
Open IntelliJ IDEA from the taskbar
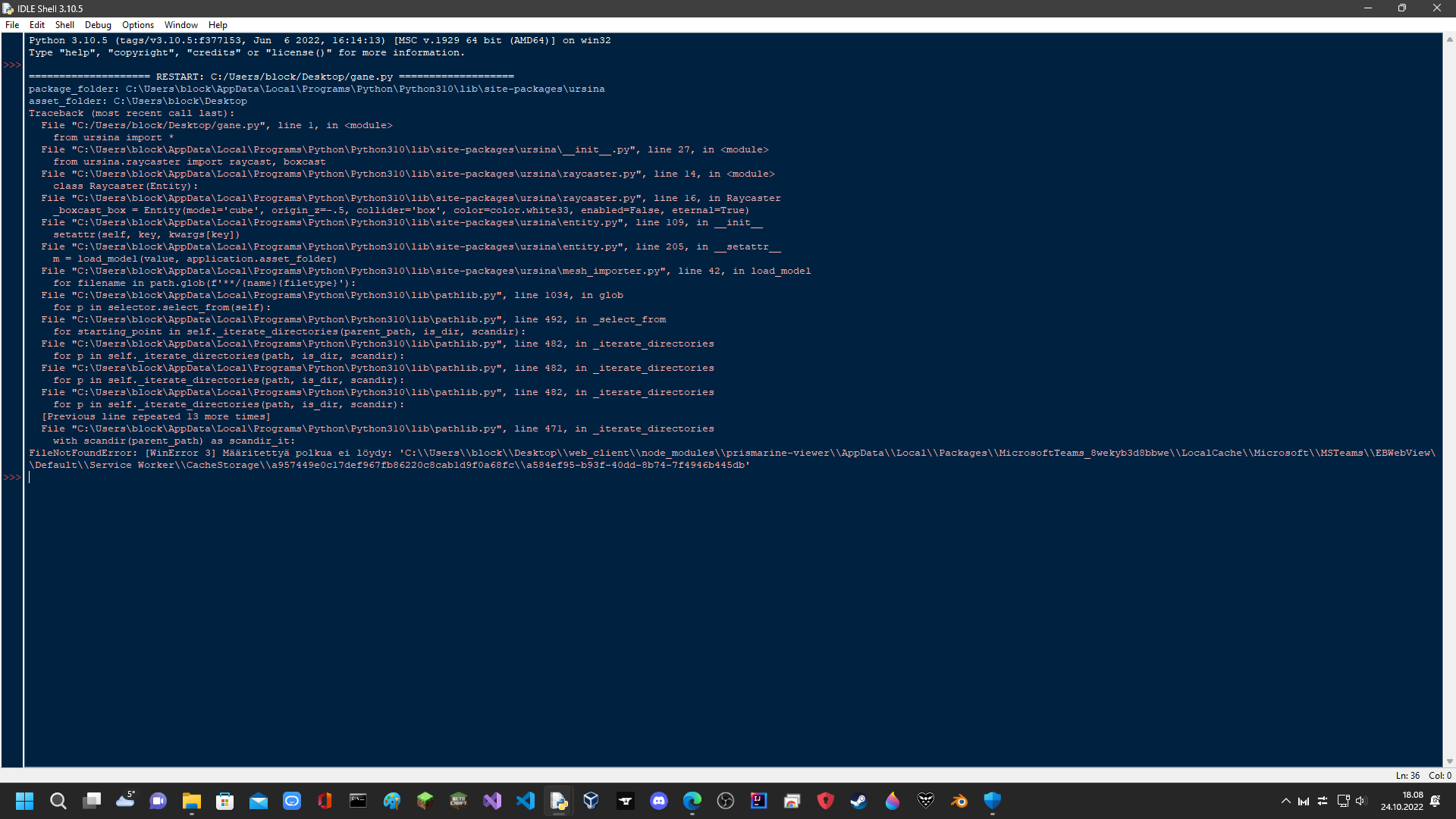tap(758, 801)
